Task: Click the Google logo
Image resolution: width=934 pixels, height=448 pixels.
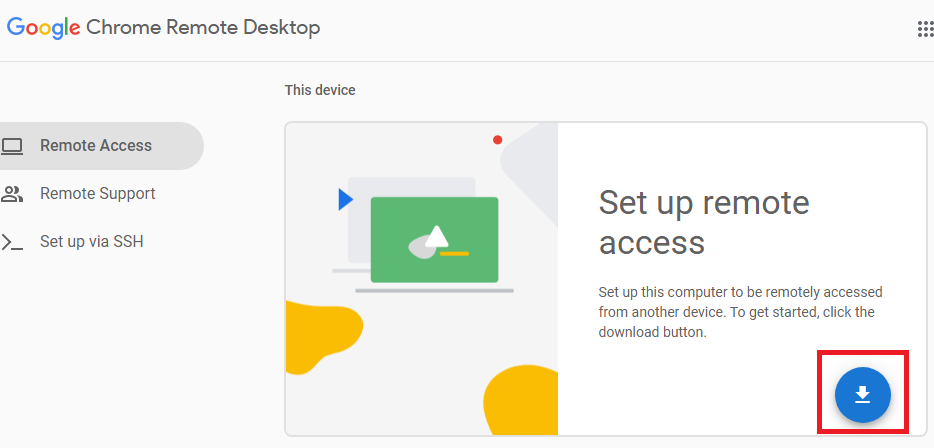Action: click(43, 28)
